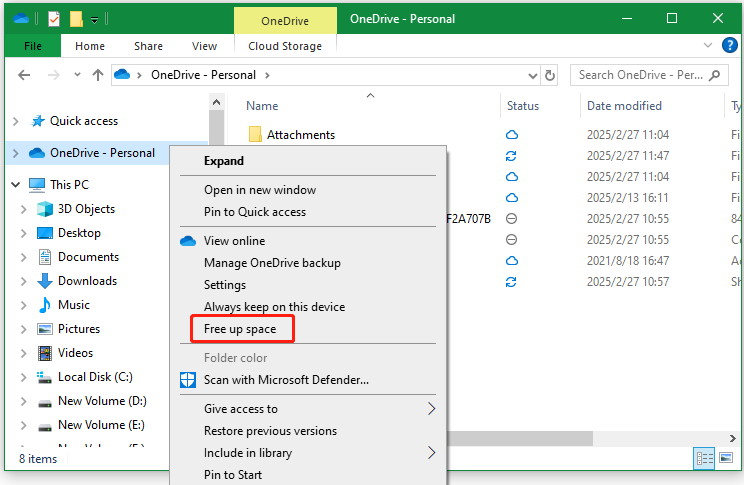The image size is (744, 485).
Task: Select the Attachments folder
Action: pos(301,135)
